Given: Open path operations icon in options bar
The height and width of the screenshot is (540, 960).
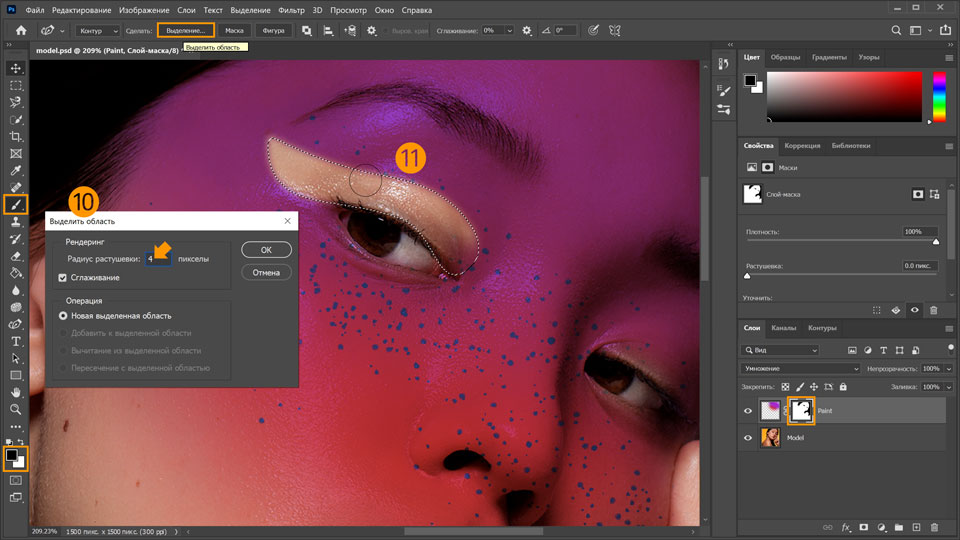Looking at the screenshot, I should point(307,31).
